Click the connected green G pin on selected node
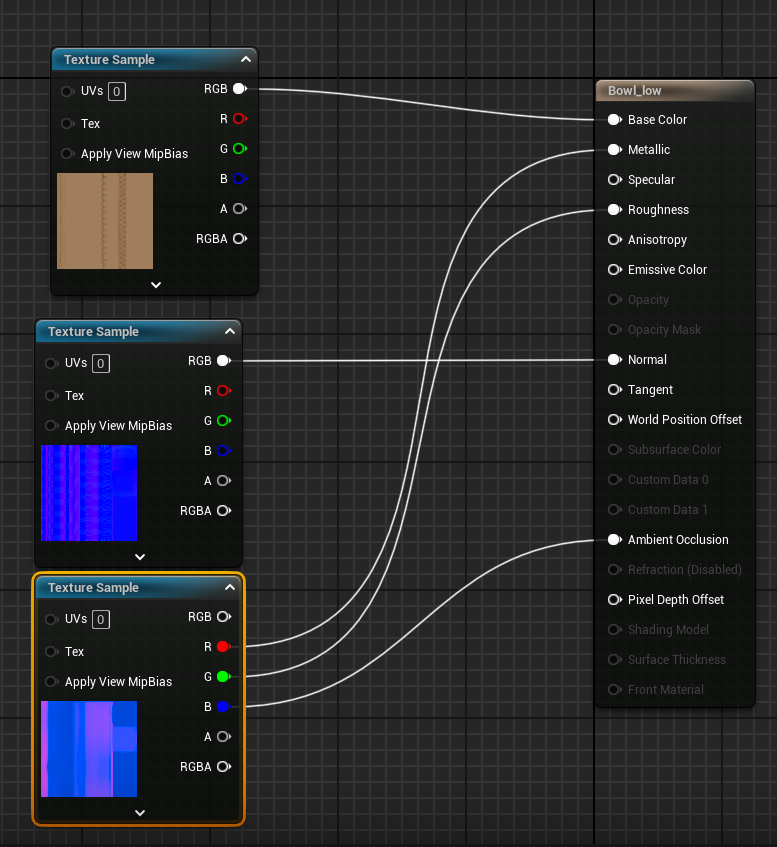 coord(224,676)
